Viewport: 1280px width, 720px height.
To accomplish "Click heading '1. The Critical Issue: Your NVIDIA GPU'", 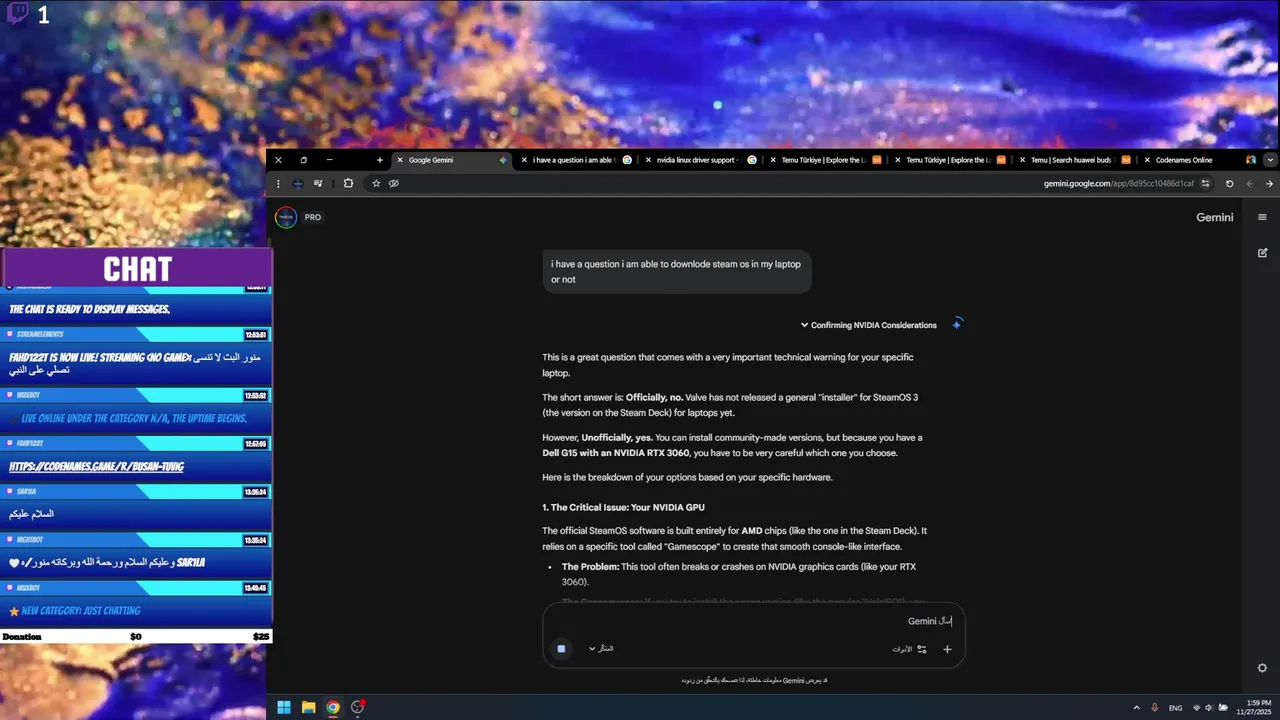I will [623, 508].
